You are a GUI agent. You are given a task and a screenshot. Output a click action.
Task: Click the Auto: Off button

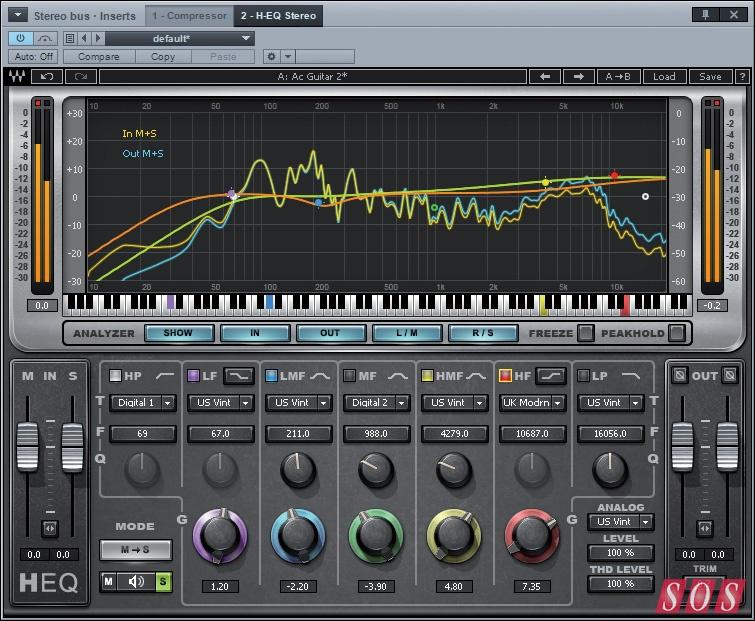(33, 56)
